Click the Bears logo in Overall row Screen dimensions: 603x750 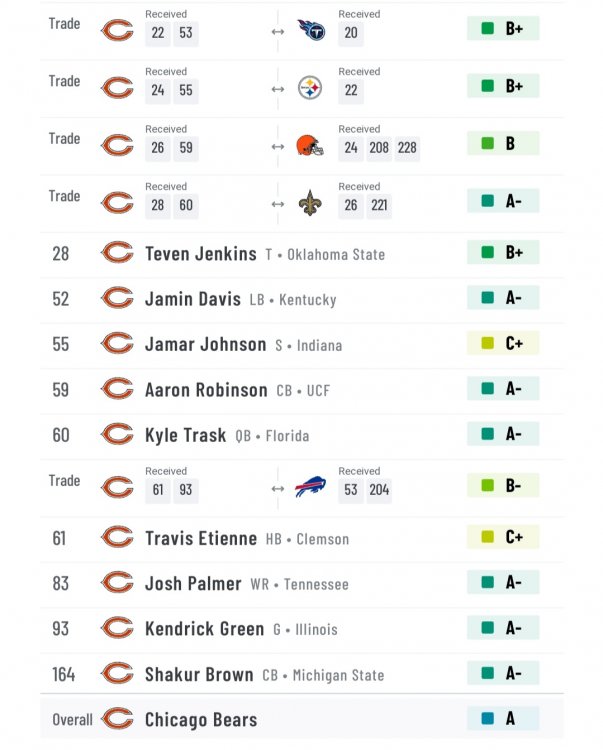click(x=117, y=719)
